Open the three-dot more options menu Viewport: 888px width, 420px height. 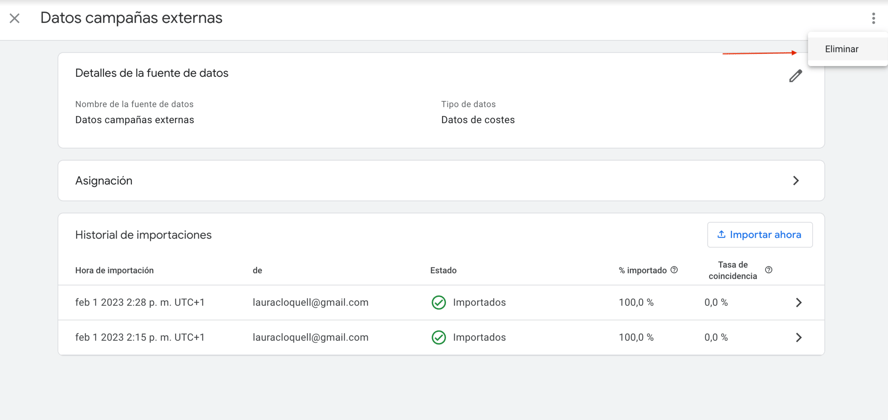(x=873, y=19)
